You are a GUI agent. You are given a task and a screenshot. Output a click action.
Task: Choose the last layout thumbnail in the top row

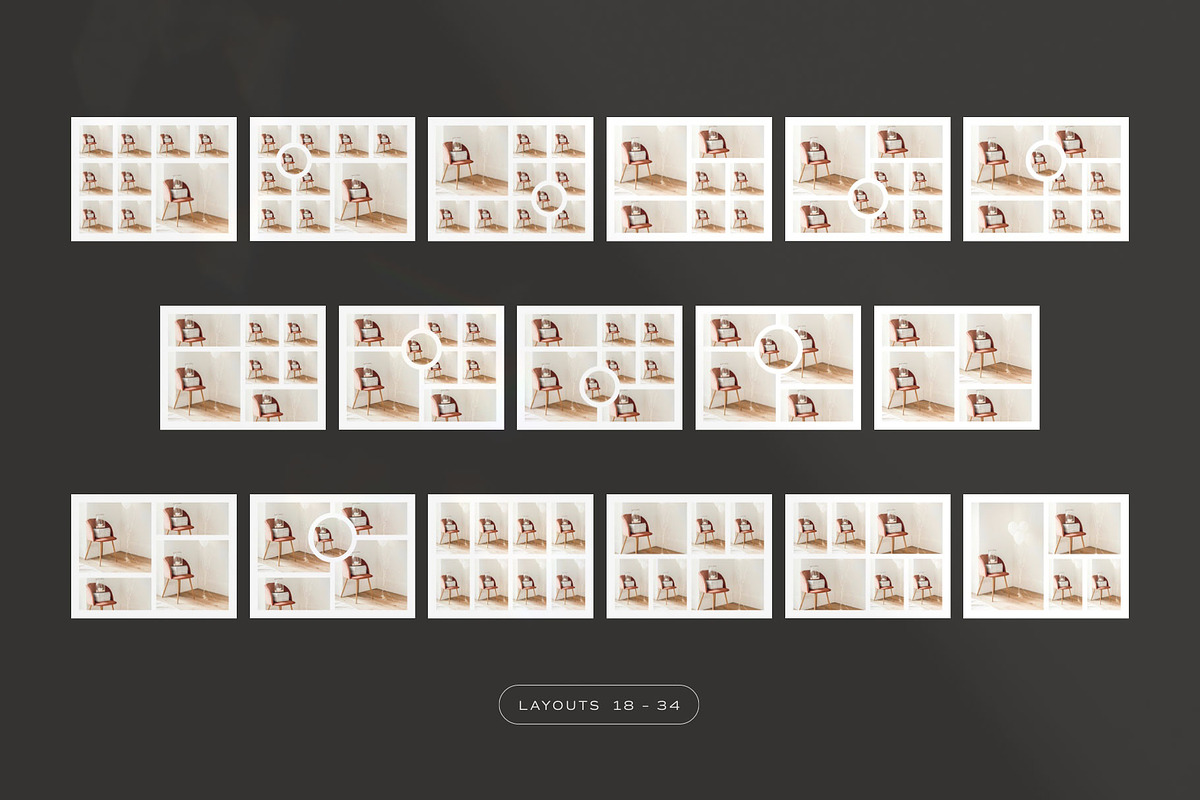1046,179
